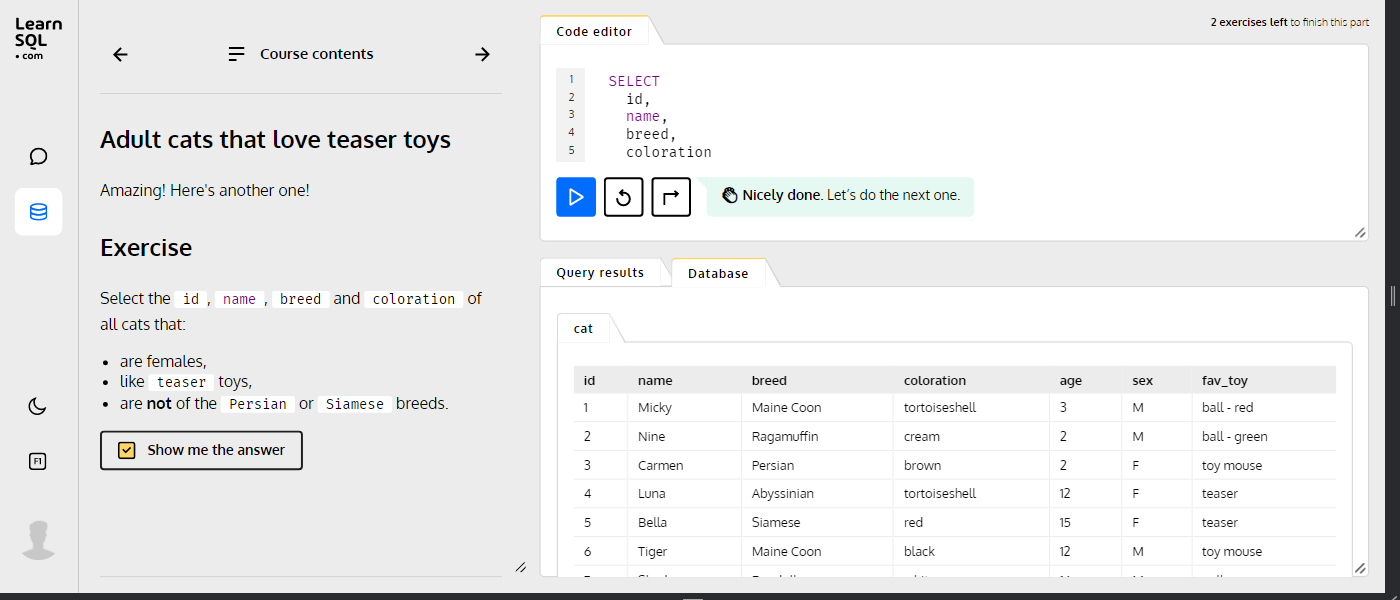
Task: Select the cat table tab
Action: [x=583, y=328]
